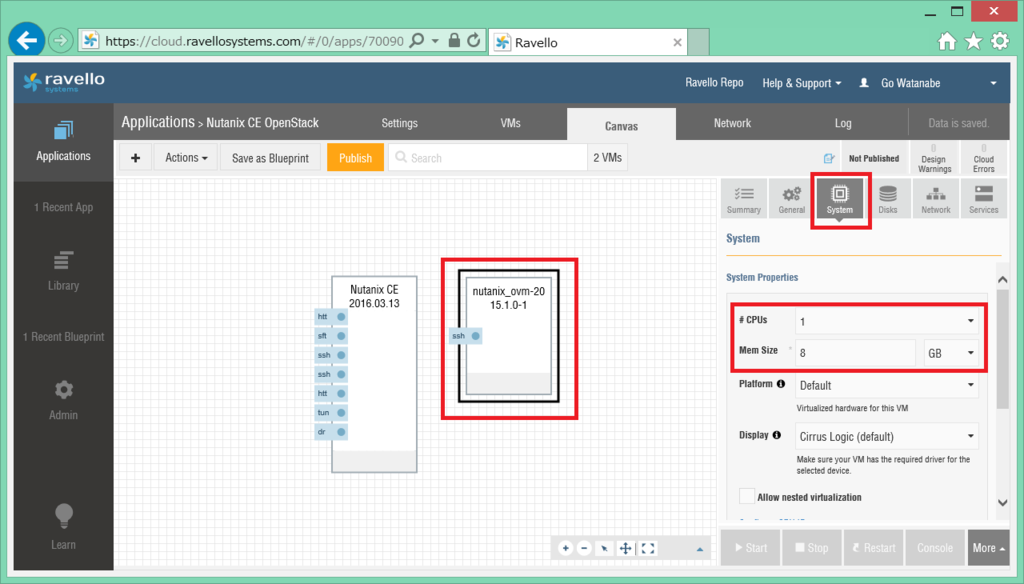This screenshot has height=584, width=1024.
Task: Select the System chip icon
Action: pyautogui.click(x=839, y=199)
